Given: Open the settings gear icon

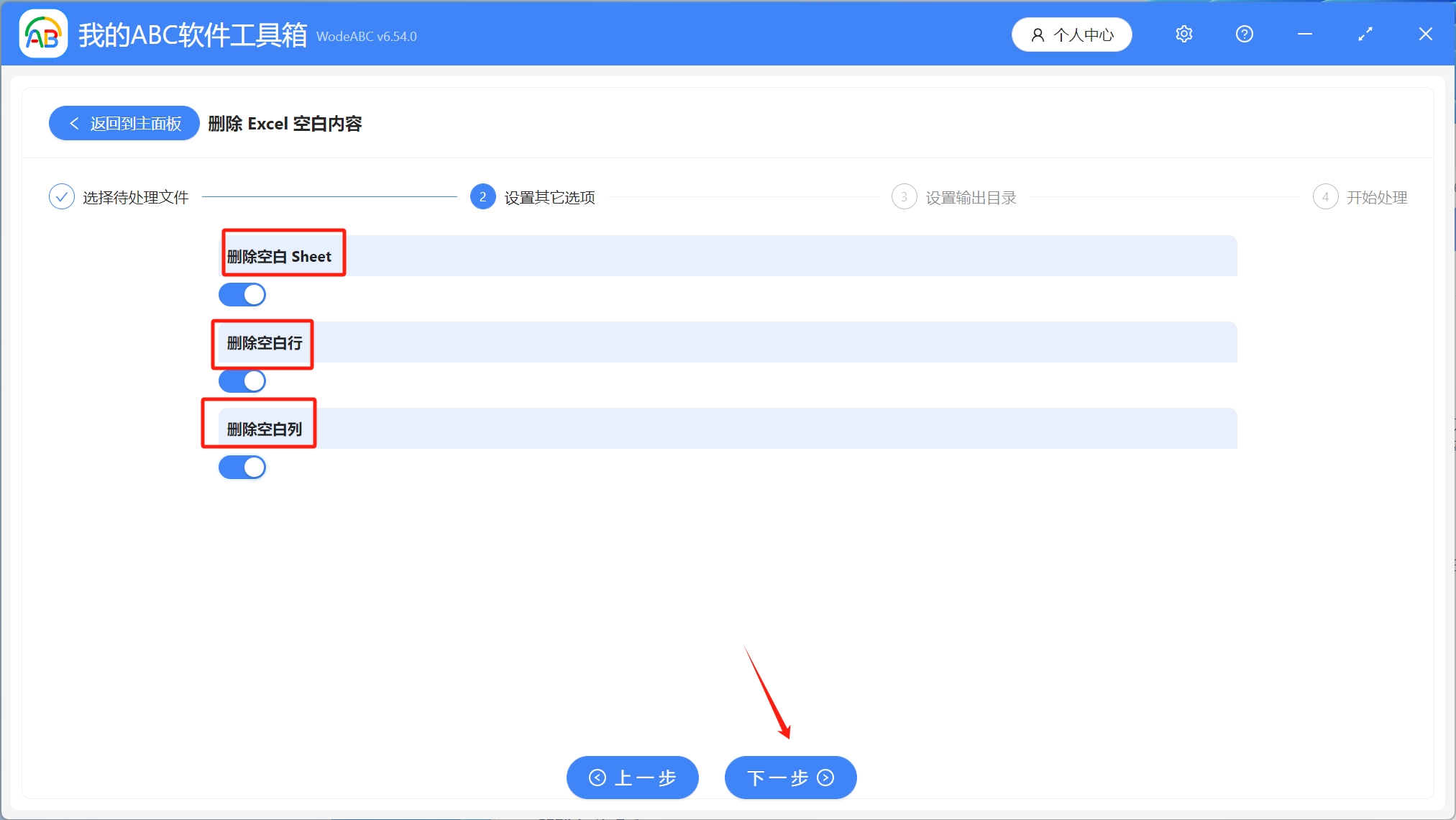Looking at the screenshot, I should [x=1183, y=34].
